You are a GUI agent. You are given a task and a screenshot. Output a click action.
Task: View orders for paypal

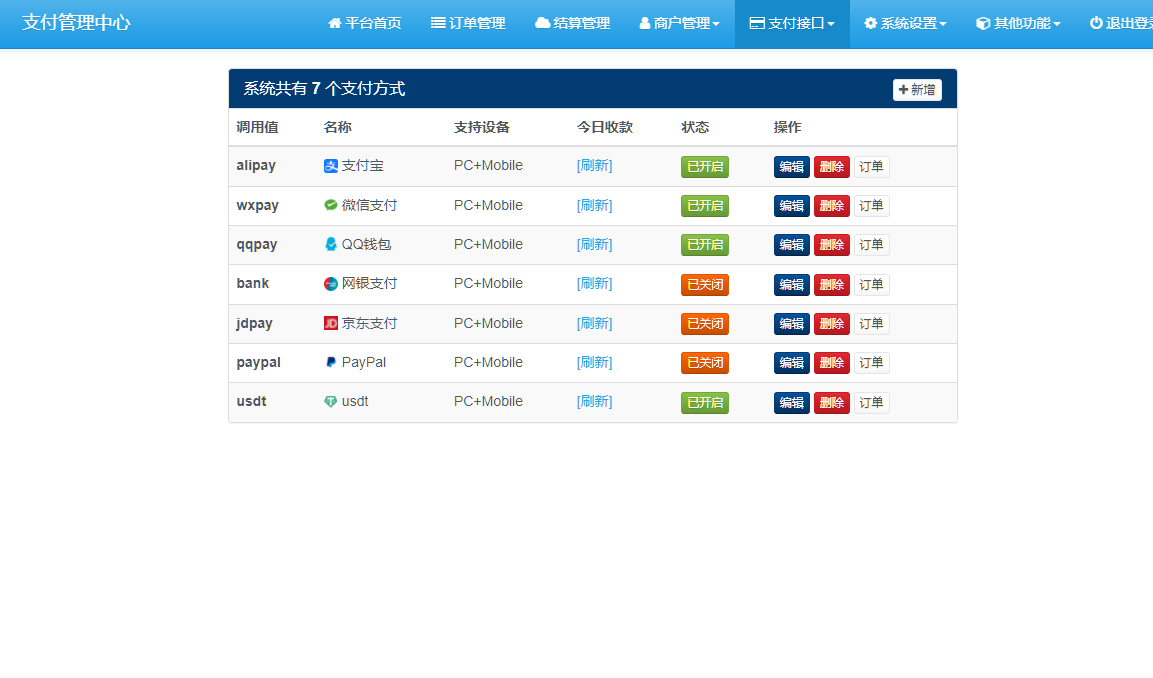tap(871, 363)
